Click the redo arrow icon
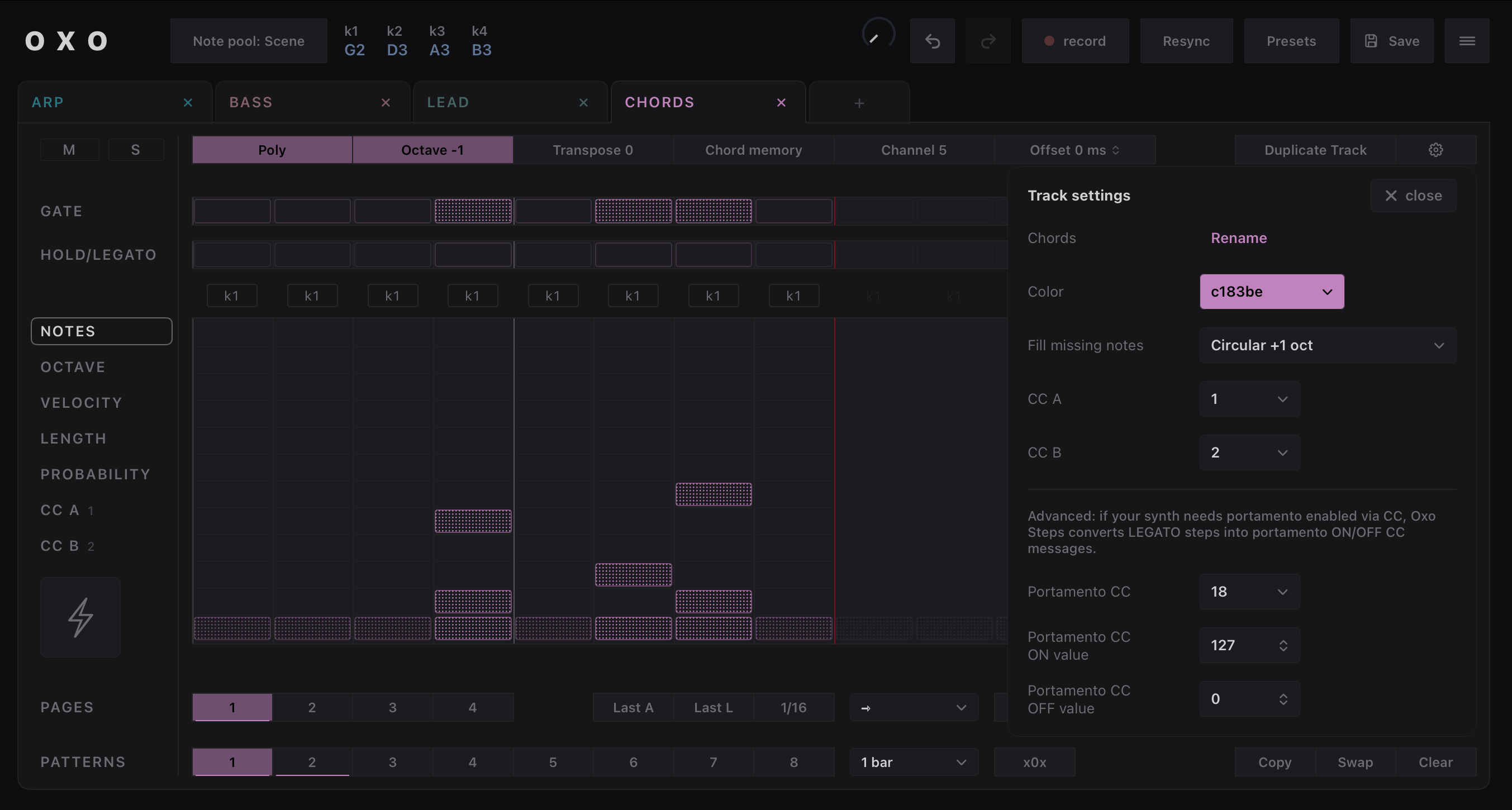 click(988, 41)
